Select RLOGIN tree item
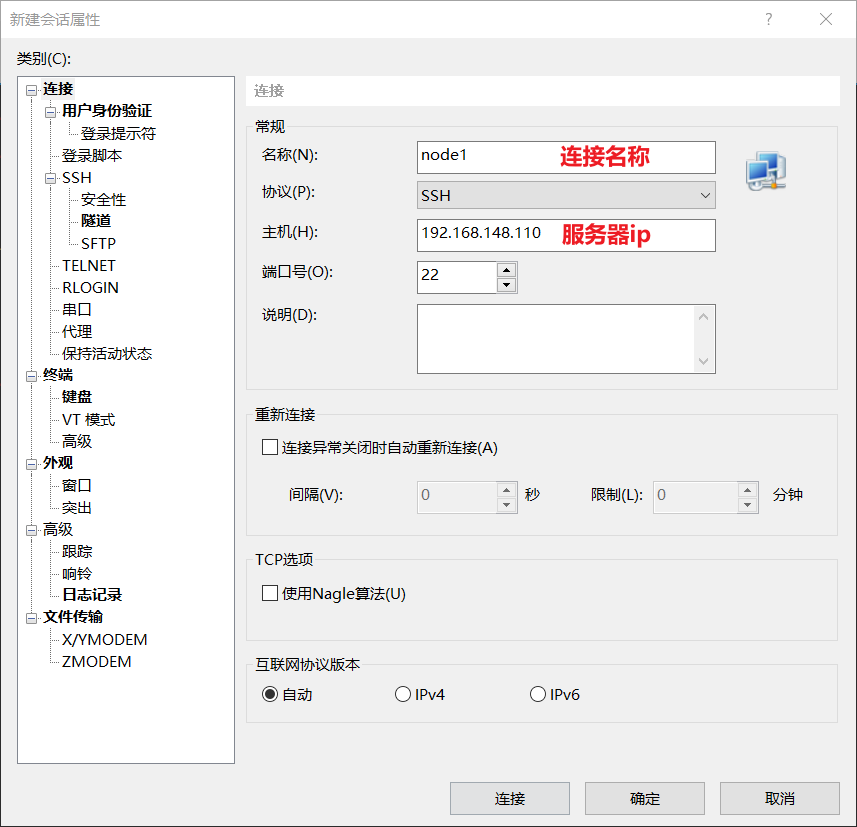 coord(90,288)
